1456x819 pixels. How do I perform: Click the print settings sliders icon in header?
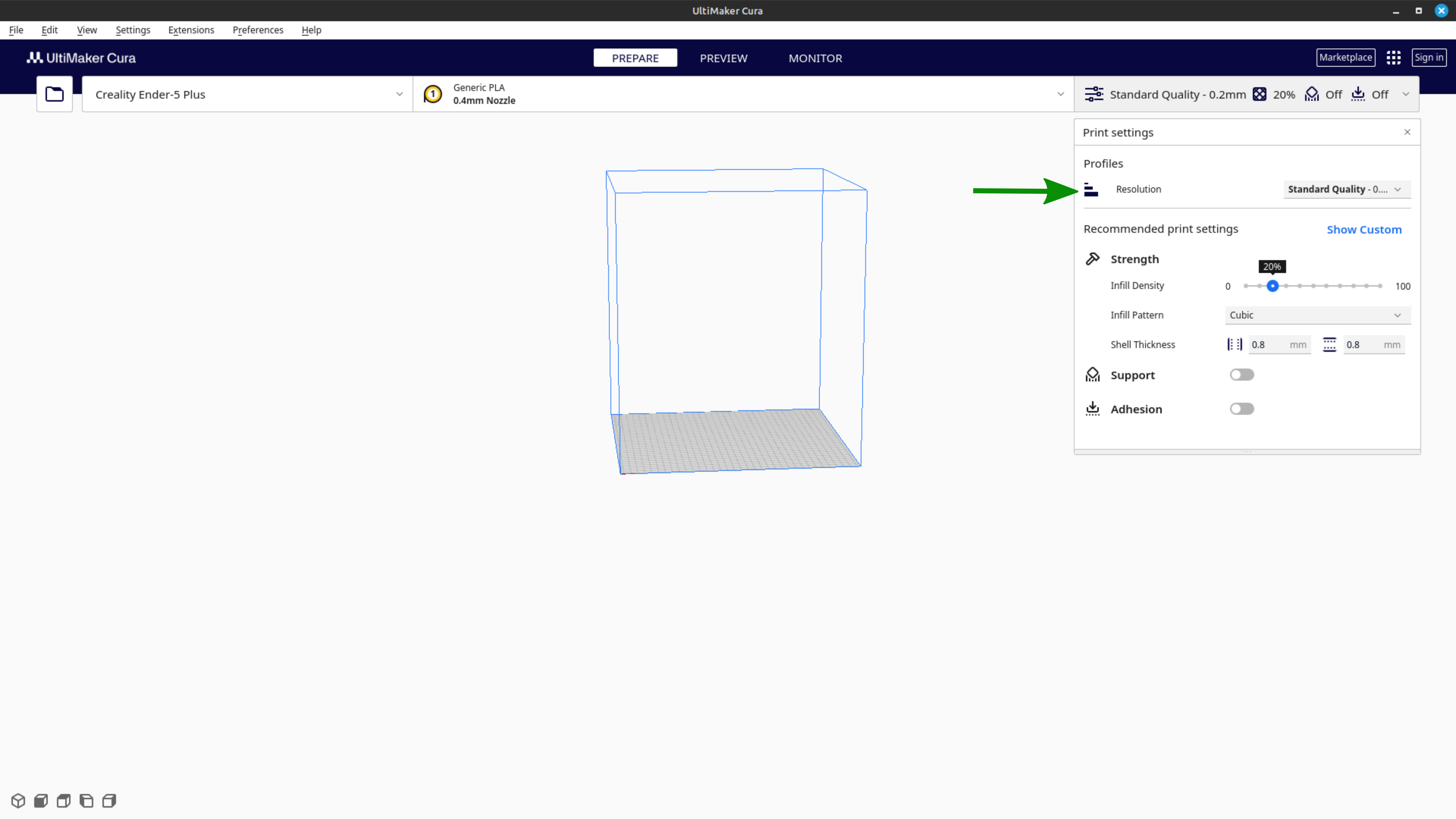pos(1094,94)
